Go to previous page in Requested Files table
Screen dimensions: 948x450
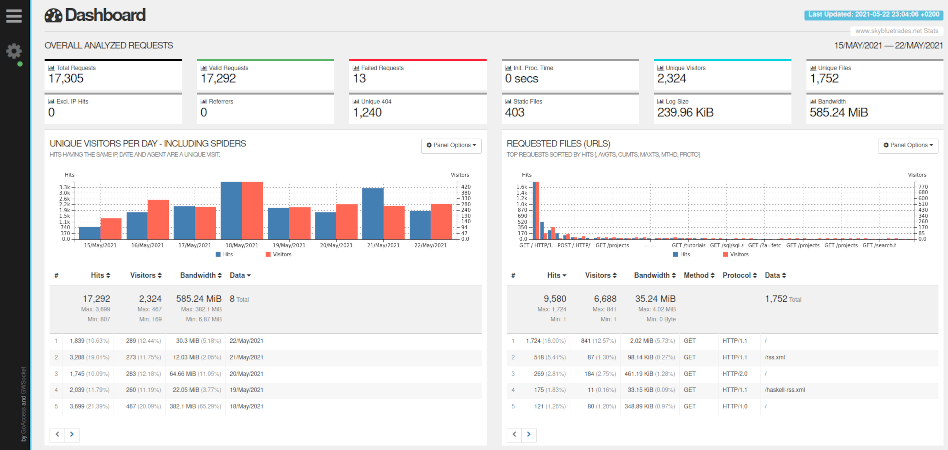coord(514,434)
